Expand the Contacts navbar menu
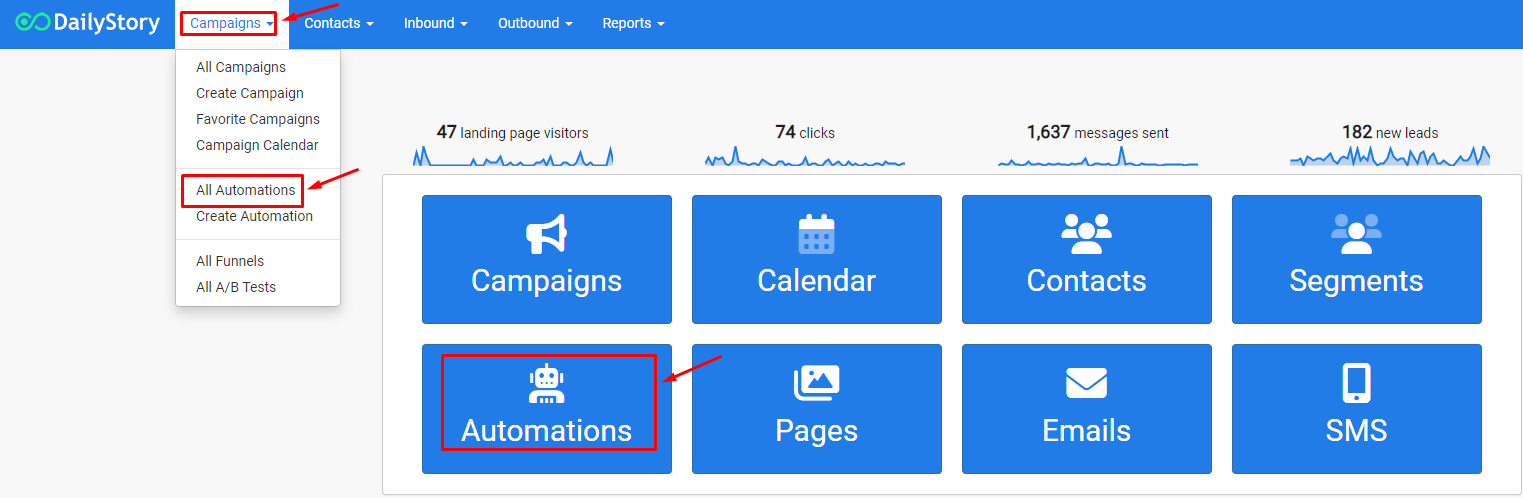1523x498 pixels. pyautogui.click(x=339, y=23)
